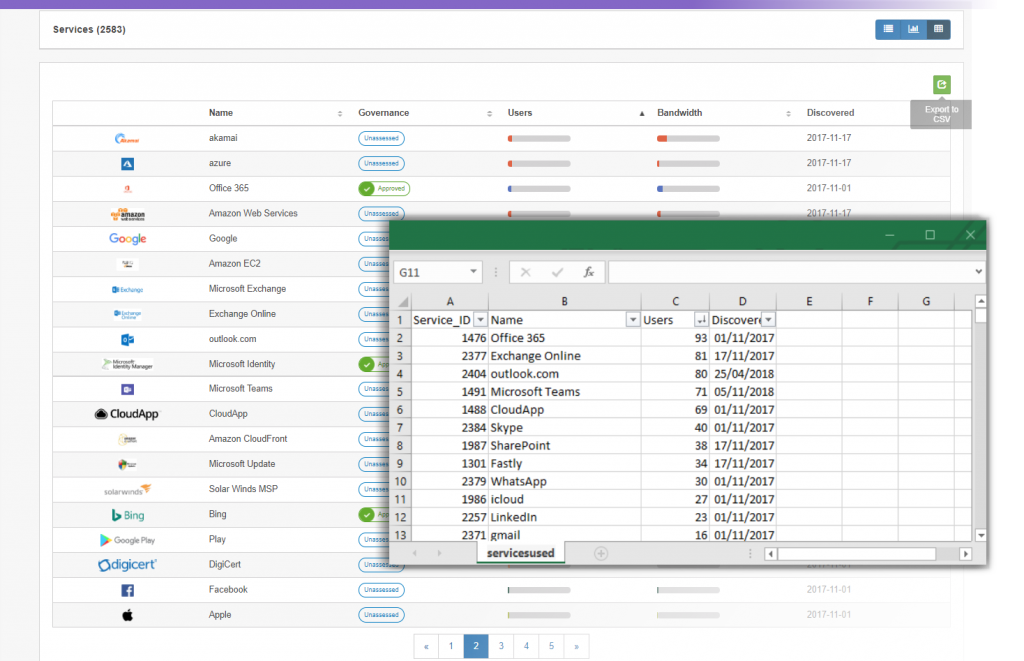
Task: Click the green Export to CSV icon
Action: click(942, 84)
